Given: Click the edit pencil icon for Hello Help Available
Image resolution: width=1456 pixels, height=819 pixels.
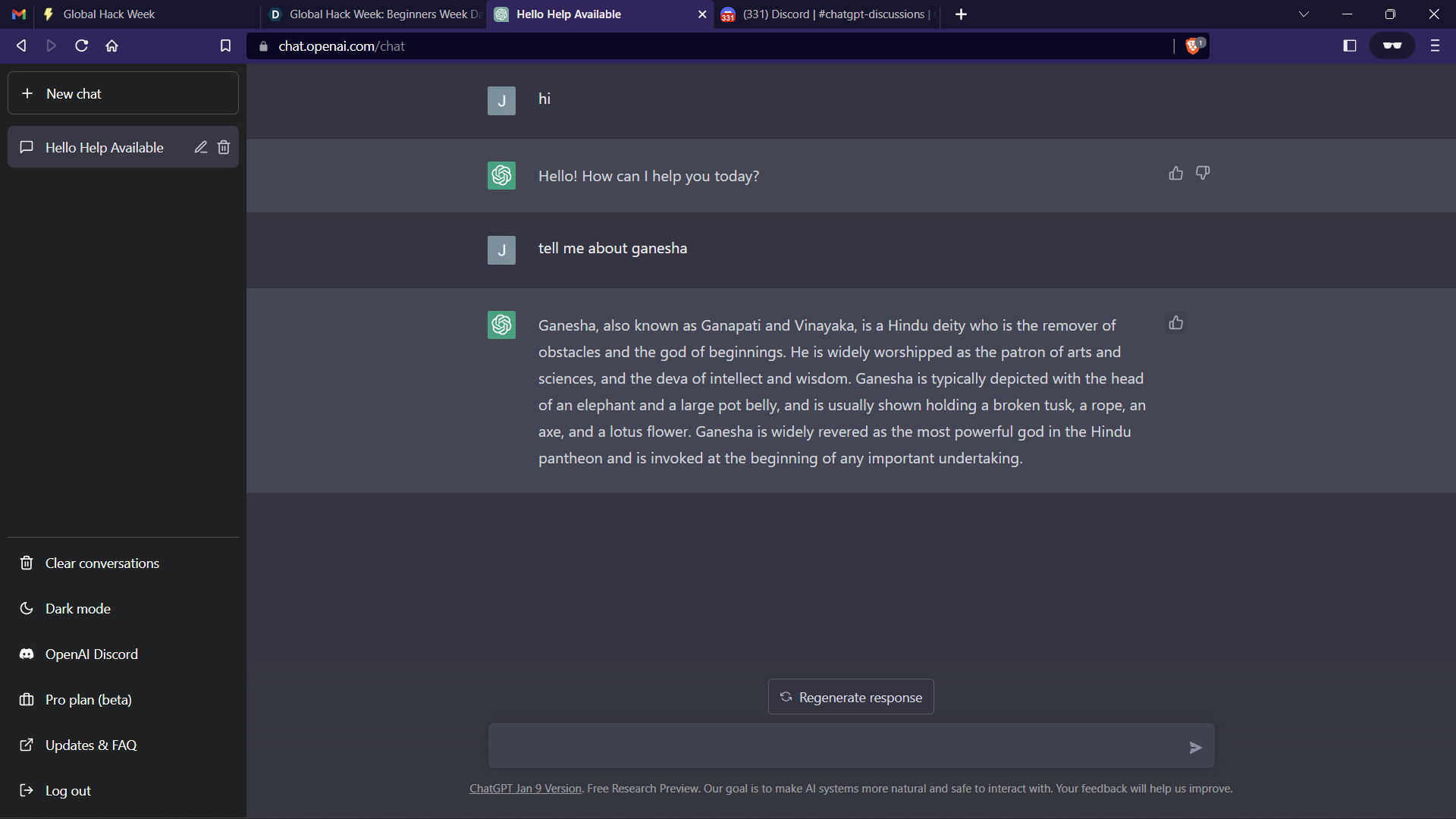Looking at the screenshot, I should (200, 147).
